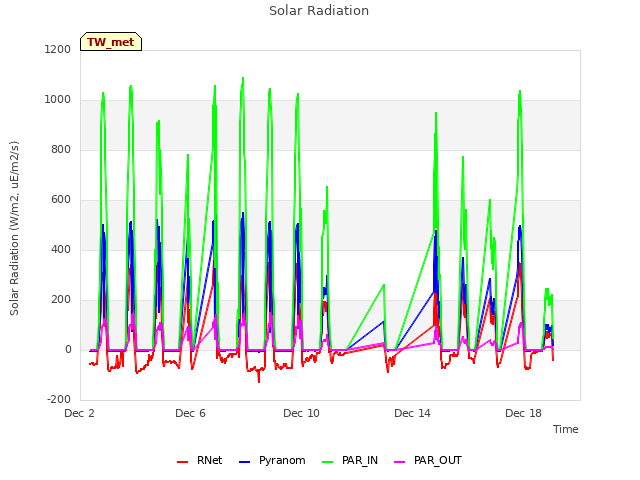Click the magenta PAR_OUT legend color marker
The height and width of the screenshot is (480, 640).
tap(400, 462)
